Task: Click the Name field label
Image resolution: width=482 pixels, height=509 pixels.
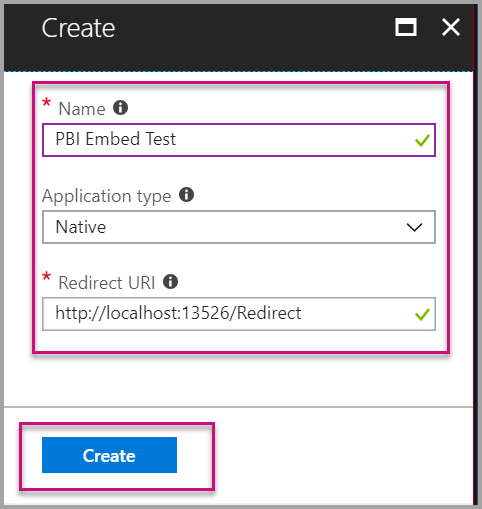Action: [82, 109]
